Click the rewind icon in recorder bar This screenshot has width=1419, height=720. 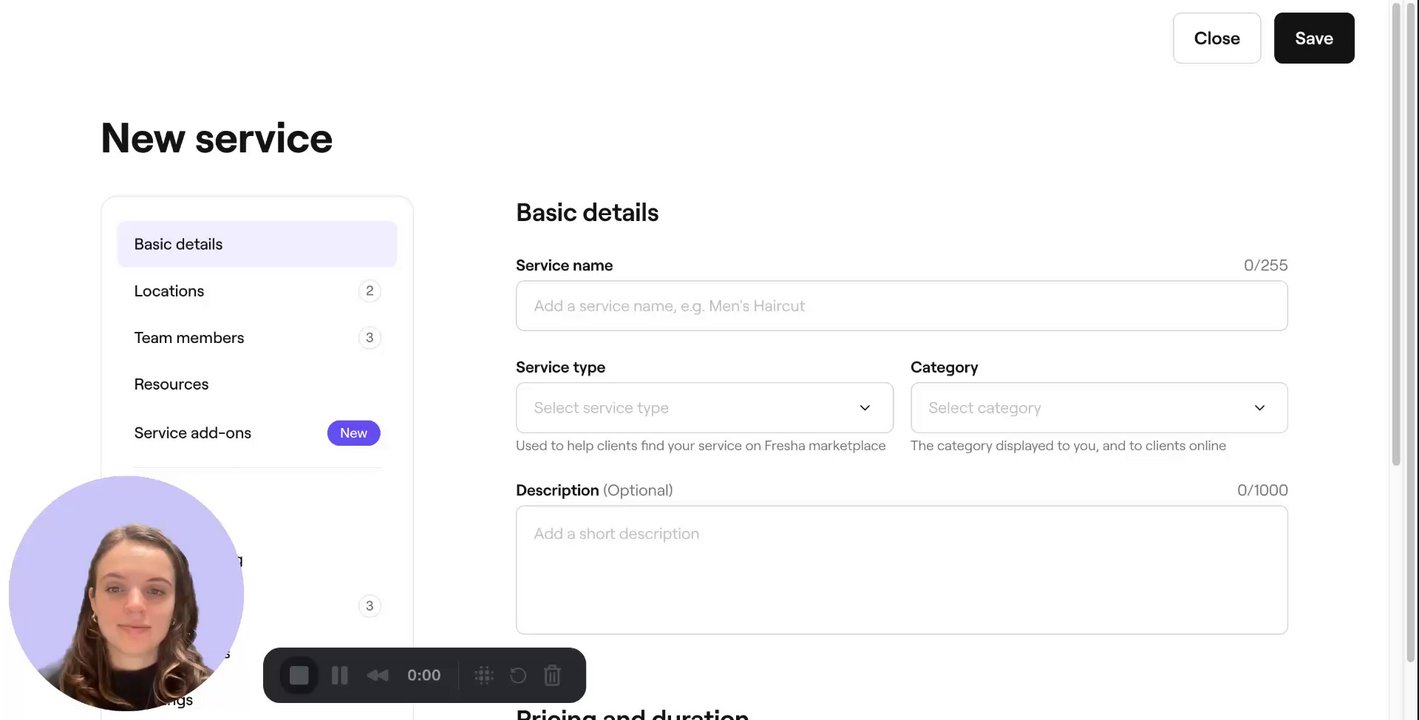tap(377, 675)
